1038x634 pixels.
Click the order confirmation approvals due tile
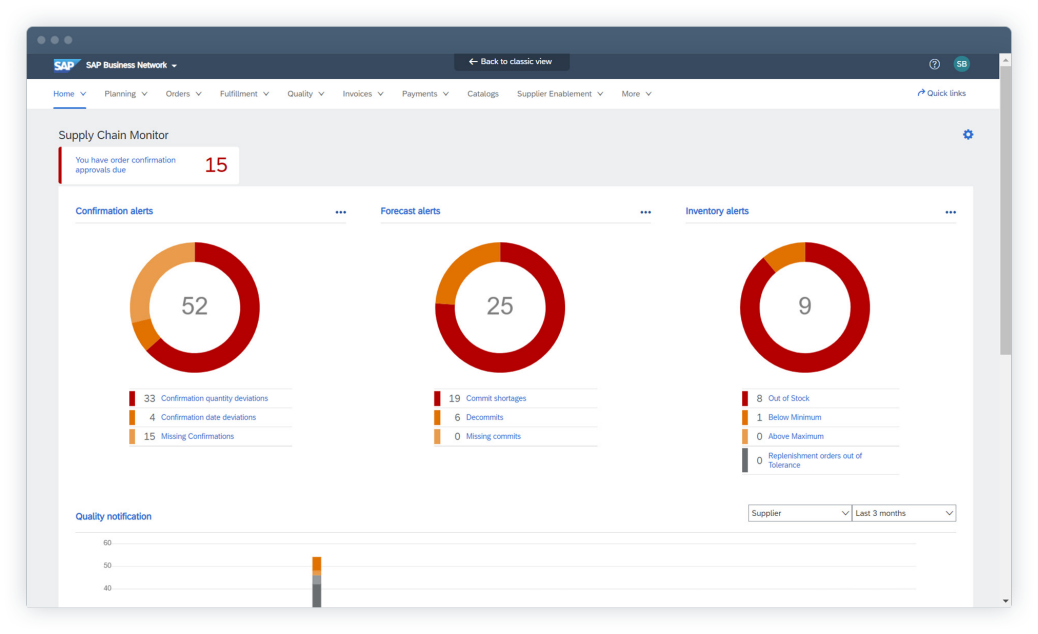pyautogui.click(x=149, y=165)
